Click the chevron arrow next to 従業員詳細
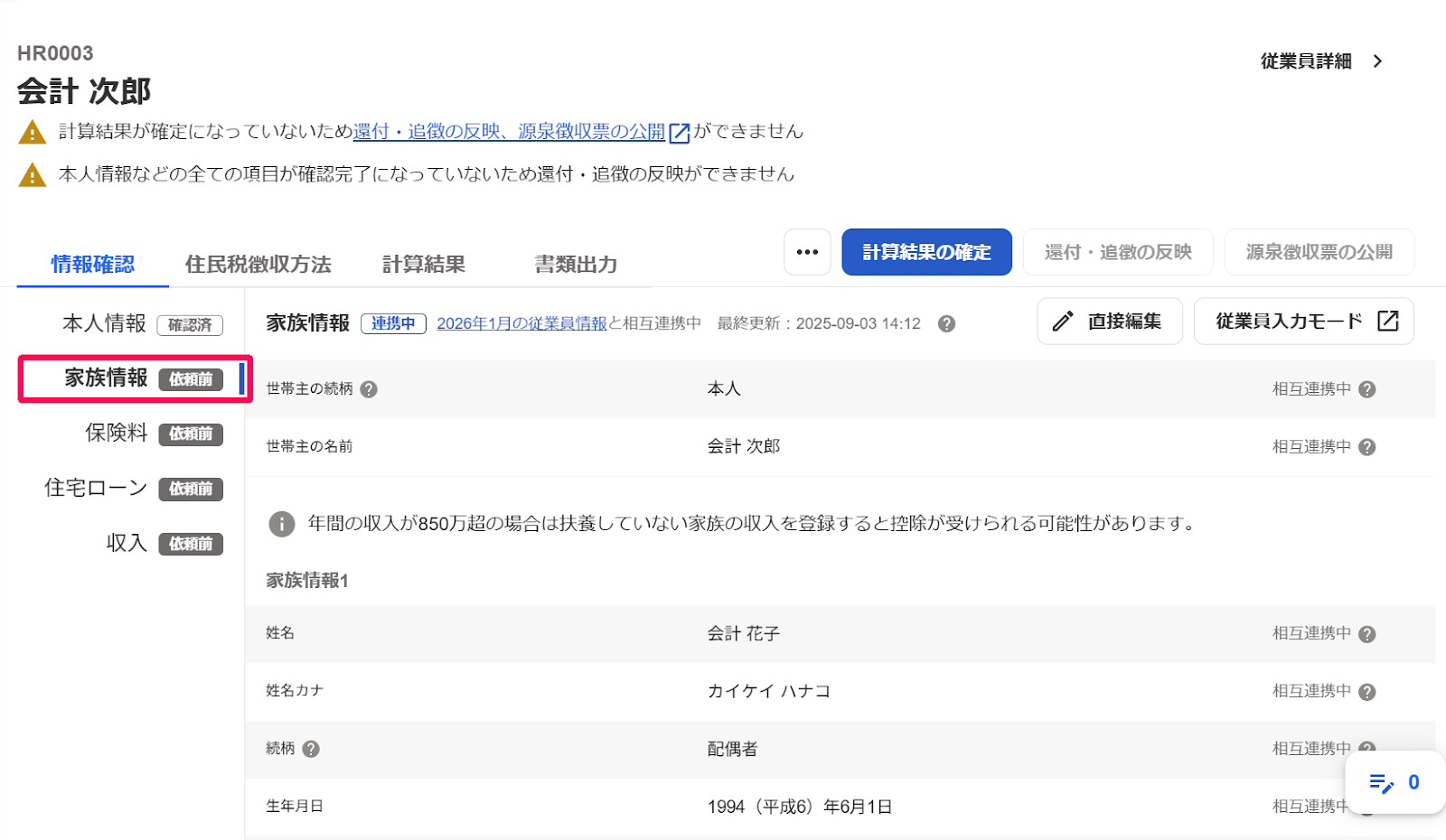The height and width of the screenshot is (840, 1446). (x=1377, y=61)
